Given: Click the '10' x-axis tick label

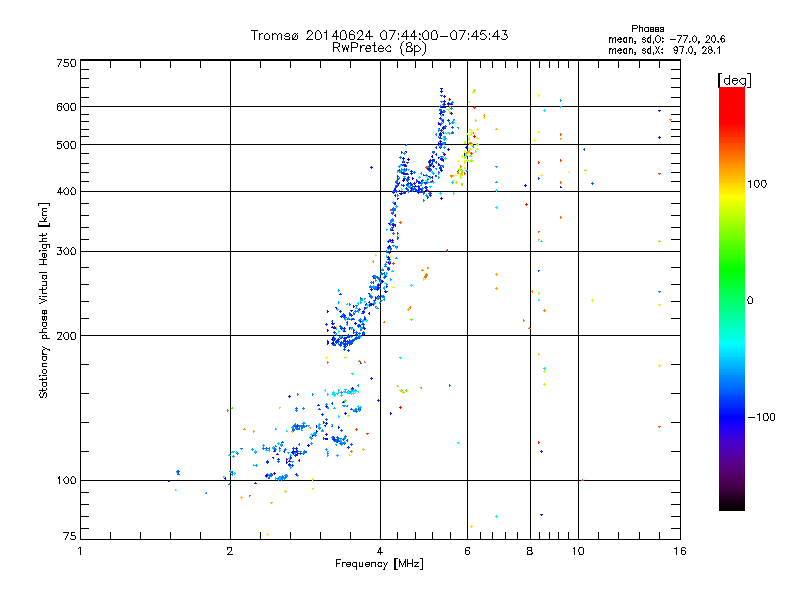Looking at the screenshot, I should 578,551.
